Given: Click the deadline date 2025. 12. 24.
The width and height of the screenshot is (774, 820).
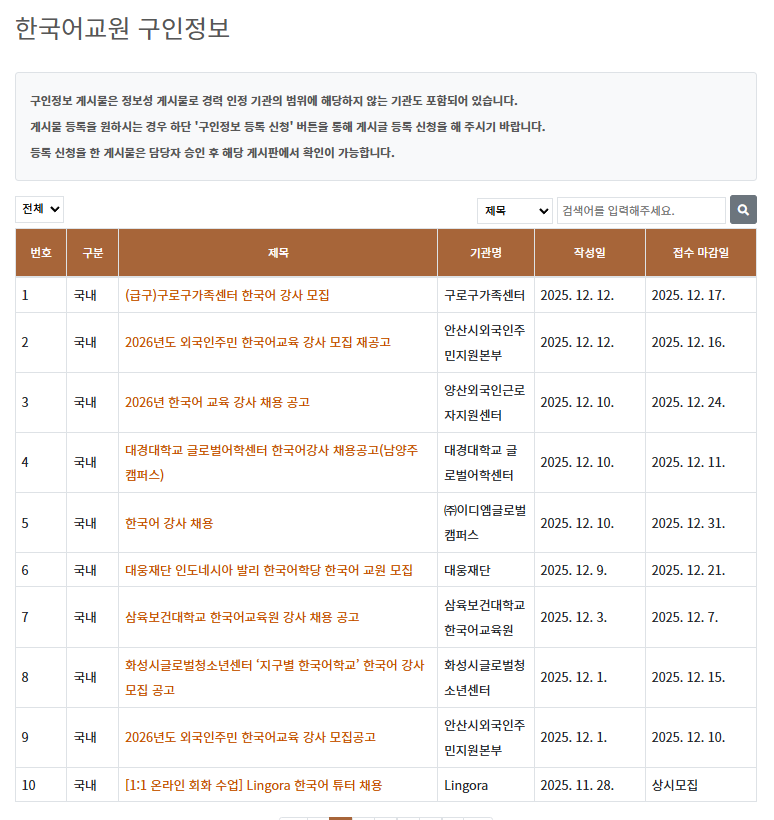Looking at the screenshot, I should coord(688,403).
